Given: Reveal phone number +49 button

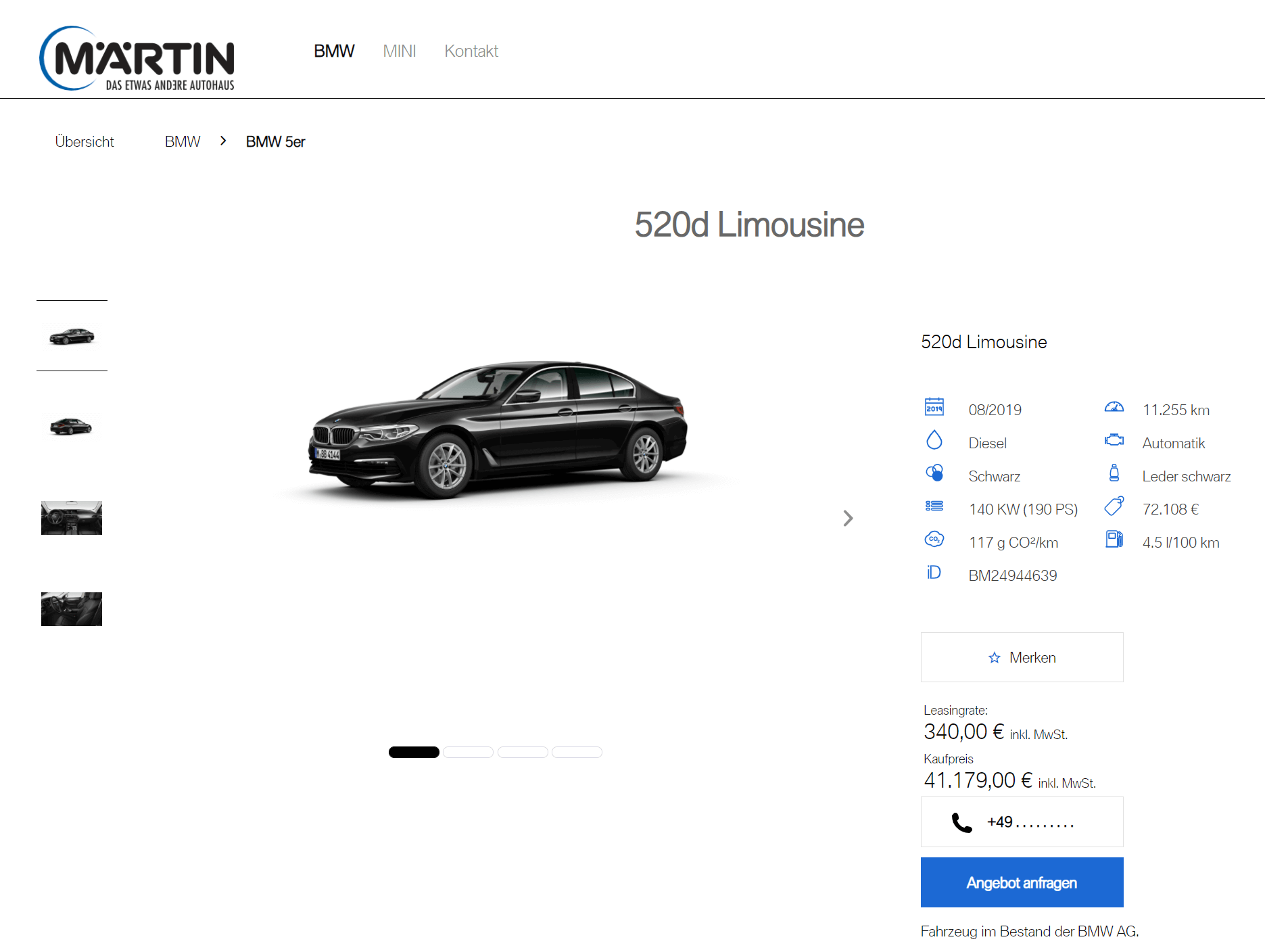Looking at the screenshot, I should 1022,822.
